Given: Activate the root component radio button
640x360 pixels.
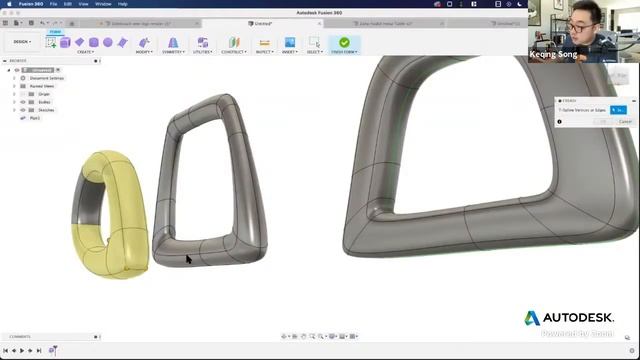Looking at the screenshot, I should click(x=58, y=70).
